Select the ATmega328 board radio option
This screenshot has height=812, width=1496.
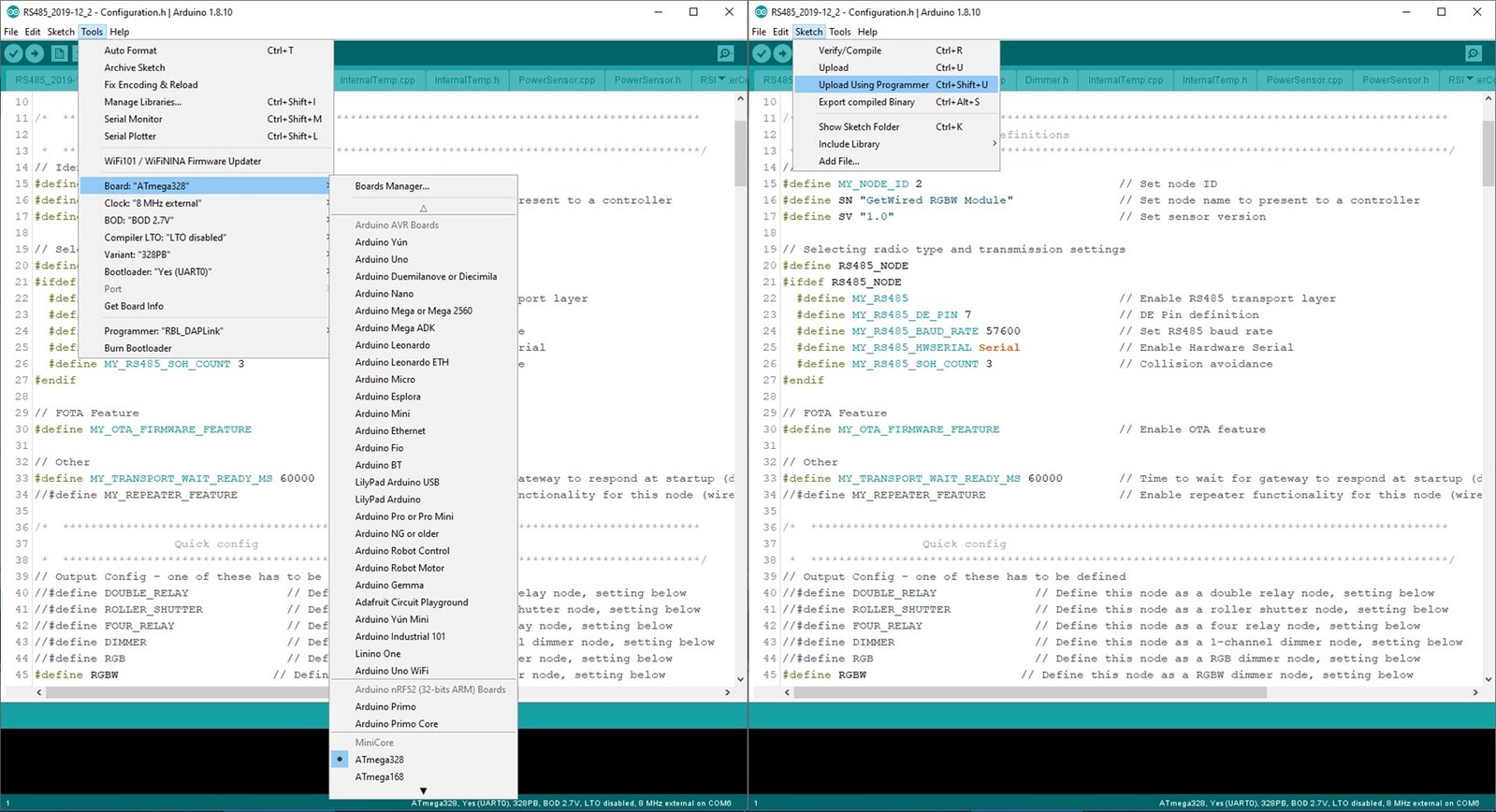point(340,760)
